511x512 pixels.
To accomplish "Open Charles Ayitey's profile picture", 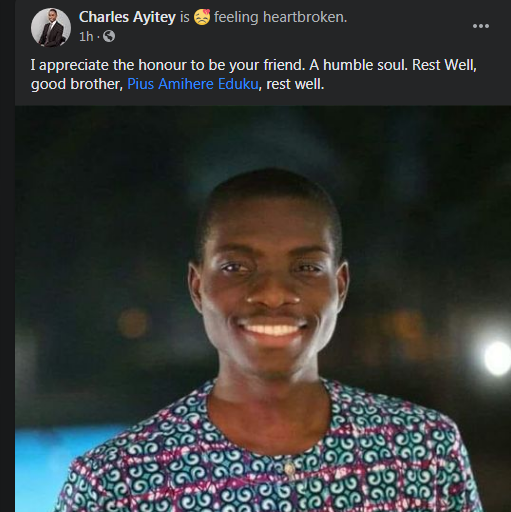I will [51, 27].
